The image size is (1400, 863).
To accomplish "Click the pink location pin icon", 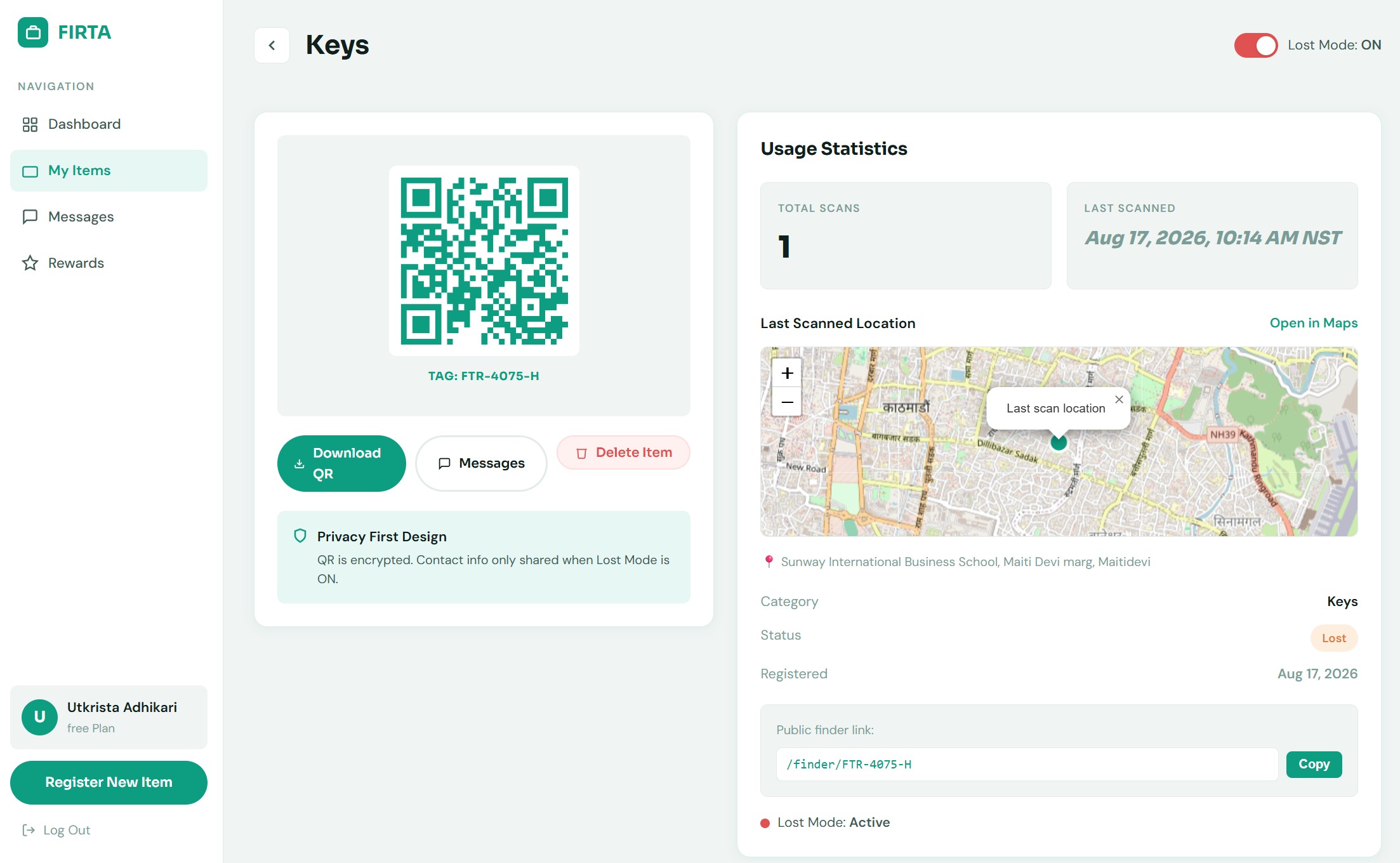I will pyautogui.click(x=769, y=562).
